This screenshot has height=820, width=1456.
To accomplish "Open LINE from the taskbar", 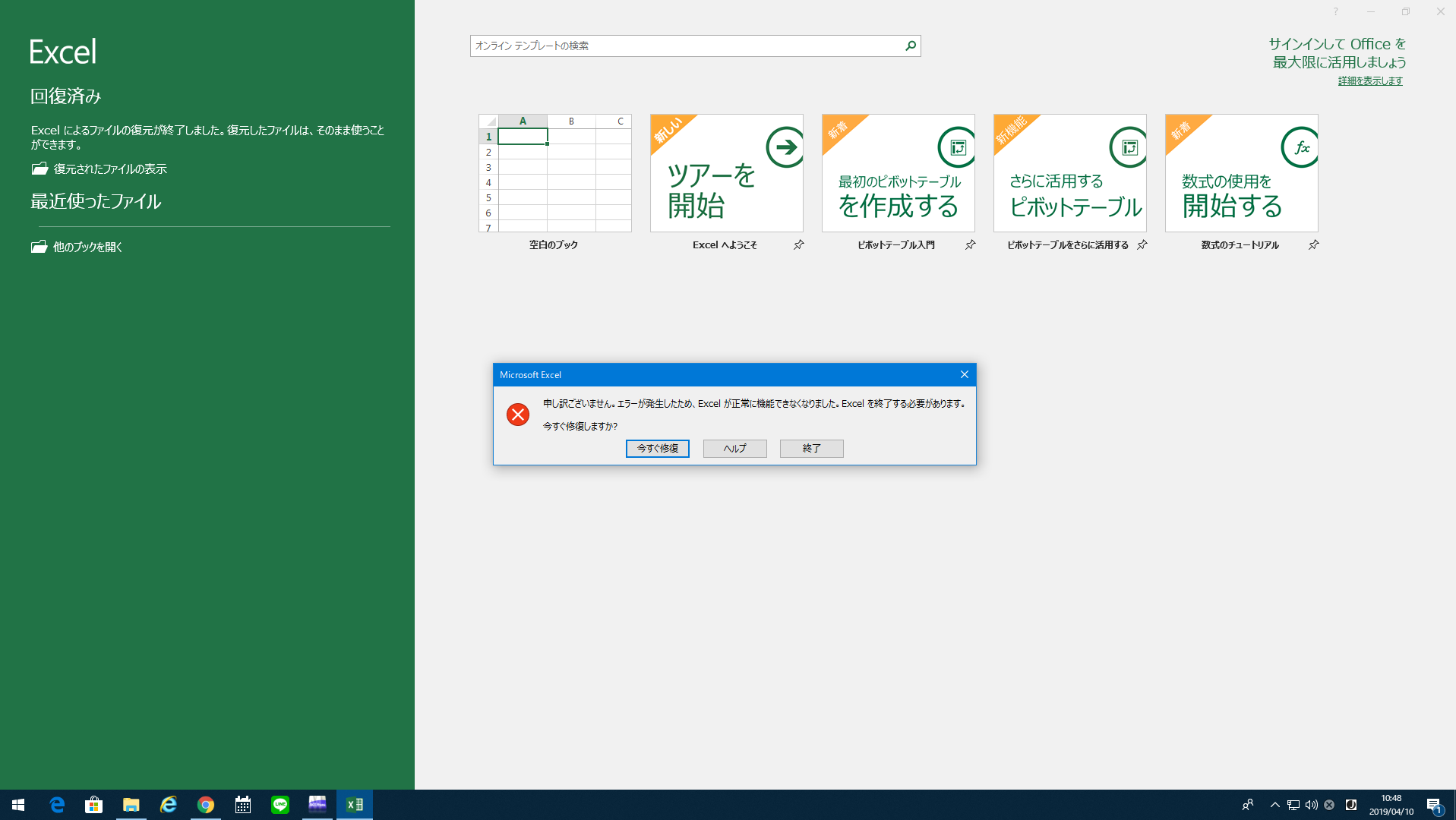I will coord(280,805).
